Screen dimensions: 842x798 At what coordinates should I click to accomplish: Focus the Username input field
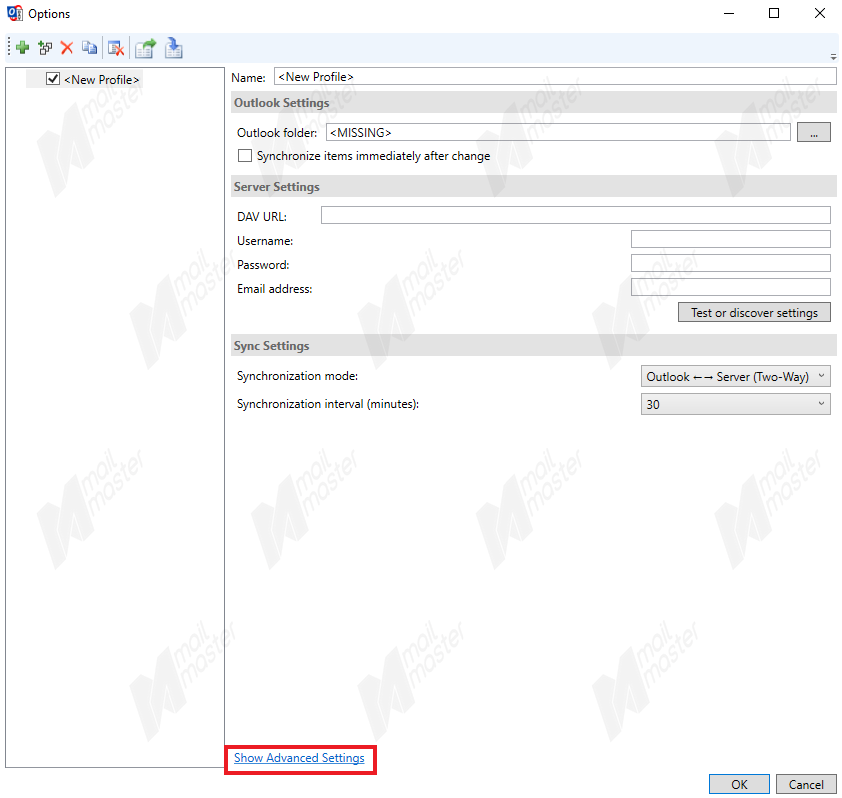click(x=730, y=239)
